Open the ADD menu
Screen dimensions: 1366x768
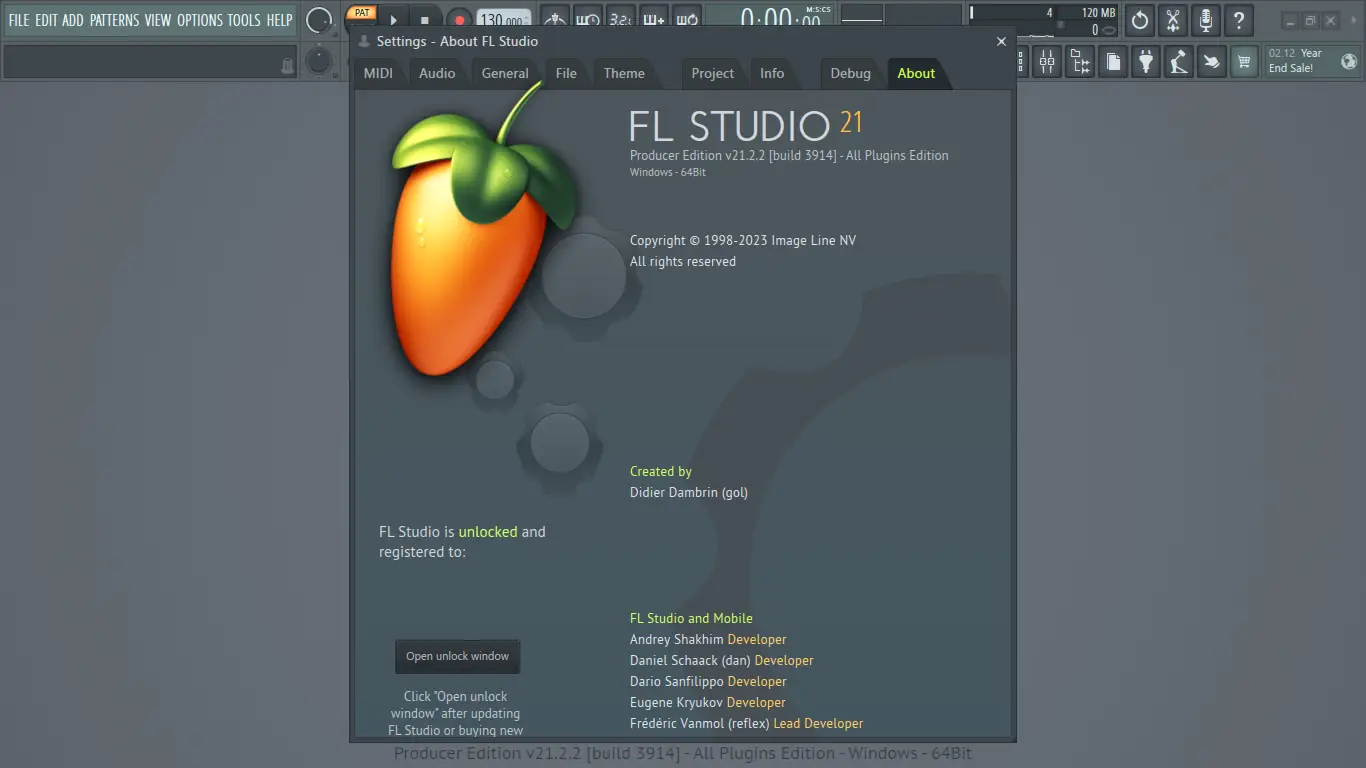pyautogui.click(x=73, y=20)
